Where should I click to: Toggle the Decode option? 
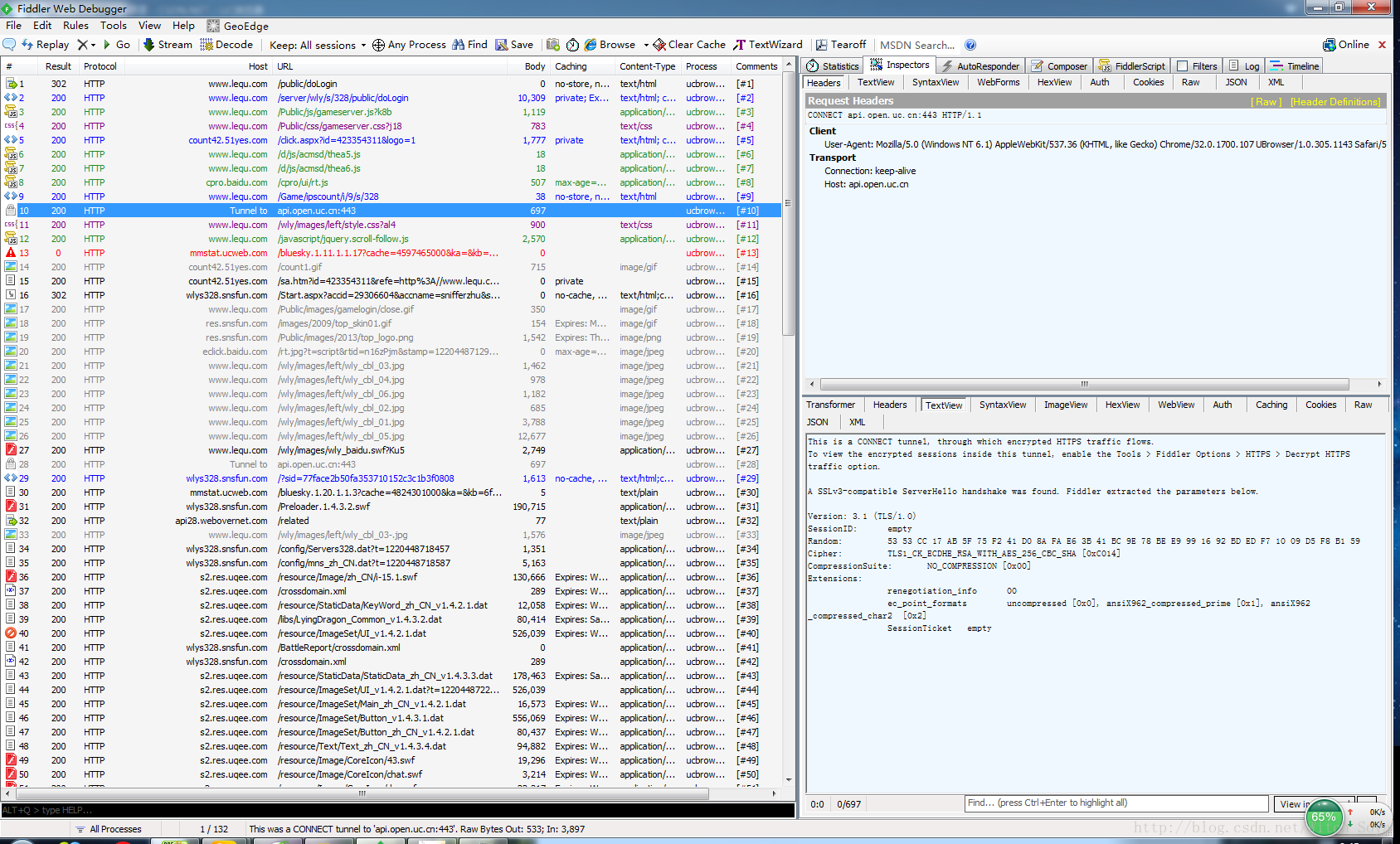[227, 45]
